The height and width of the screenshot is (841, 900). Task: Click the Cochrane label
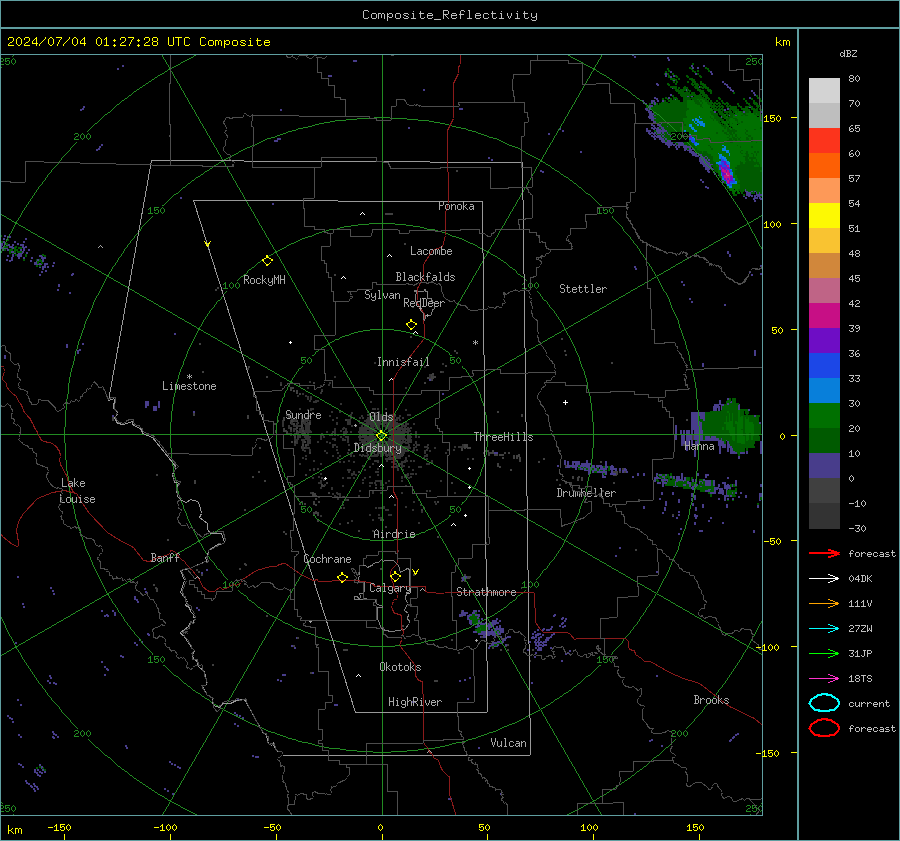(x=327, y=559)
